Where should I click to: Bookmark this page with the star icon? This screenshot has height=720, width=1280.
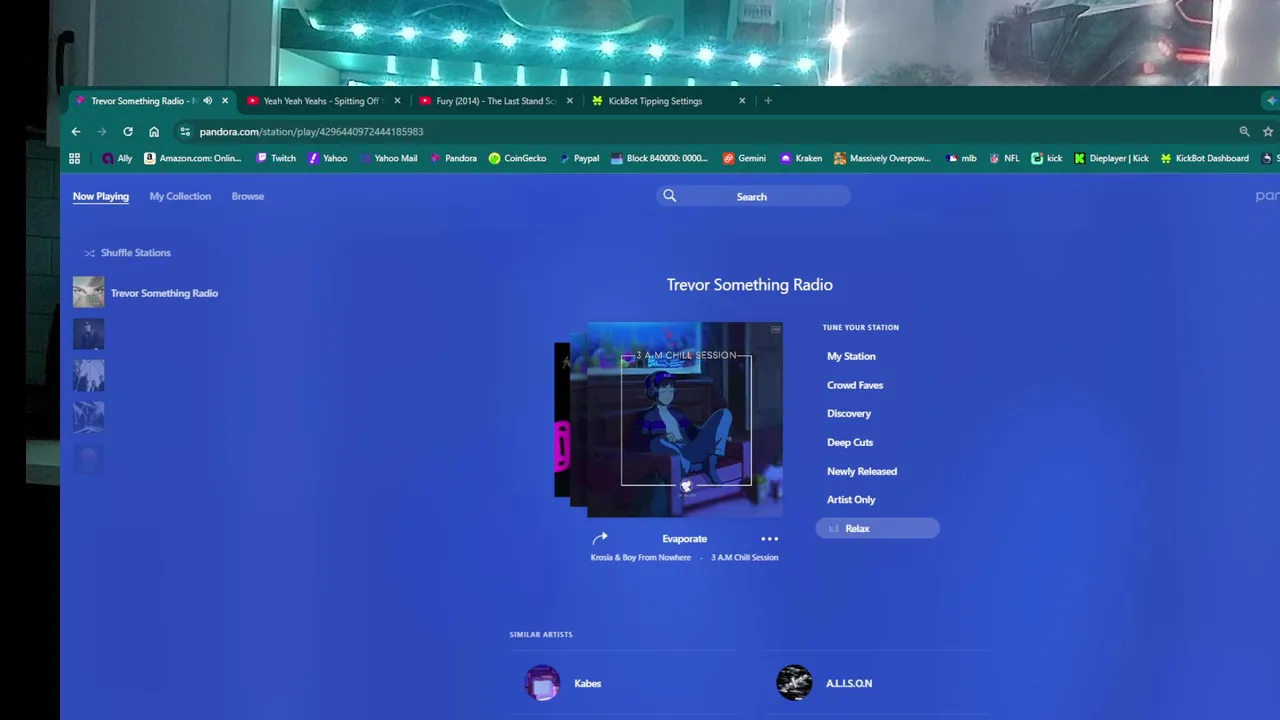[x=1268, y=131]
